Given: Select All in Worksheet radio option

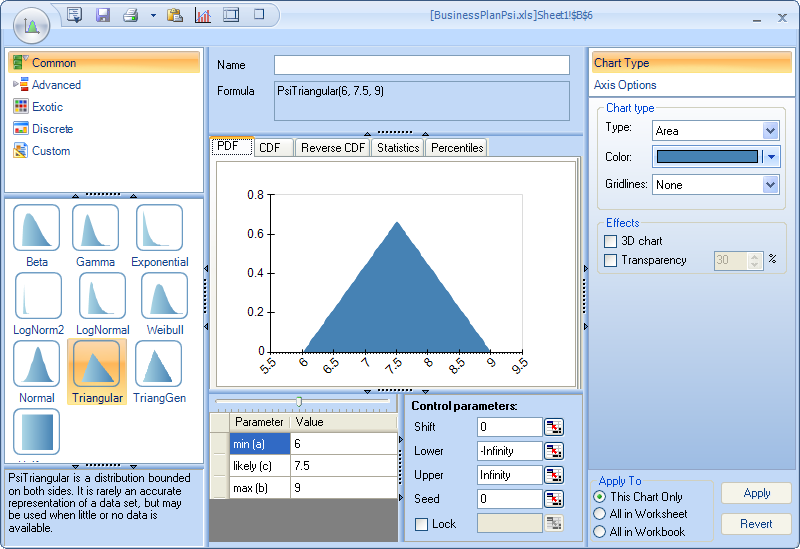Looking at the screenshot, I should point(600,514).
